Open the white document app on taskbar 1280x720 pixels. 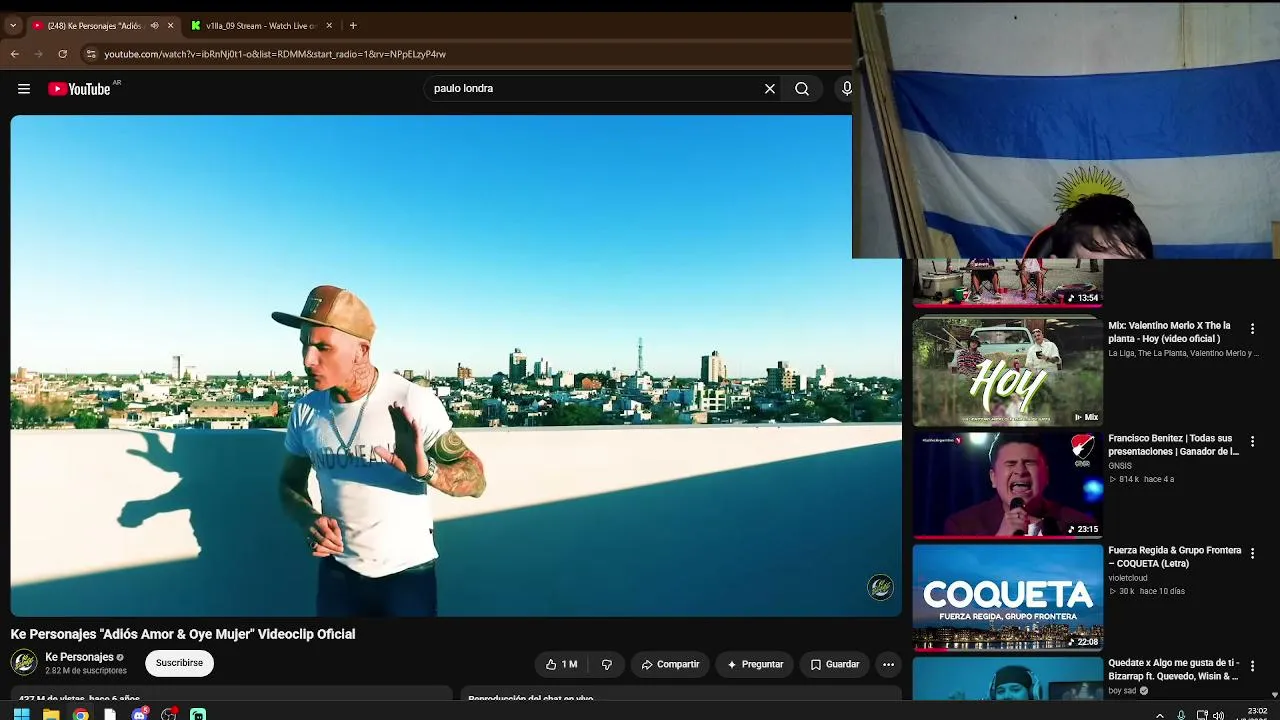[x=110, y=714]
